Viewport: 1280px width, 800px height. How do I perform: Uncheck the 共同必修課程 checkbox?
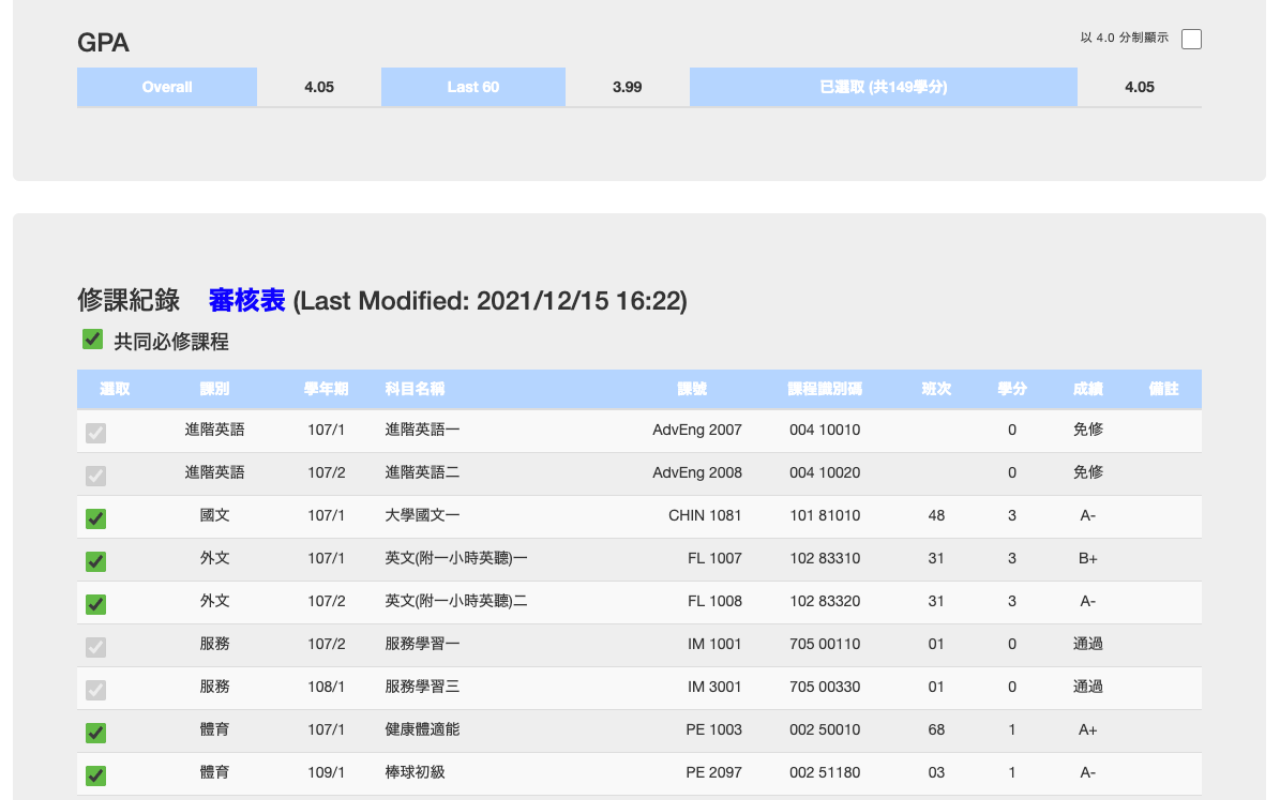pyautogui.click(x=93, y=340)
